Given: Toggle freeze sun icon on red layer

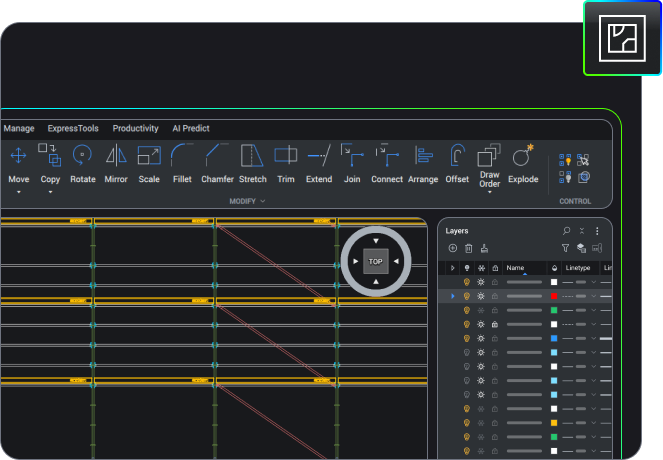Looking at the screenshot, I should (481, 297).
